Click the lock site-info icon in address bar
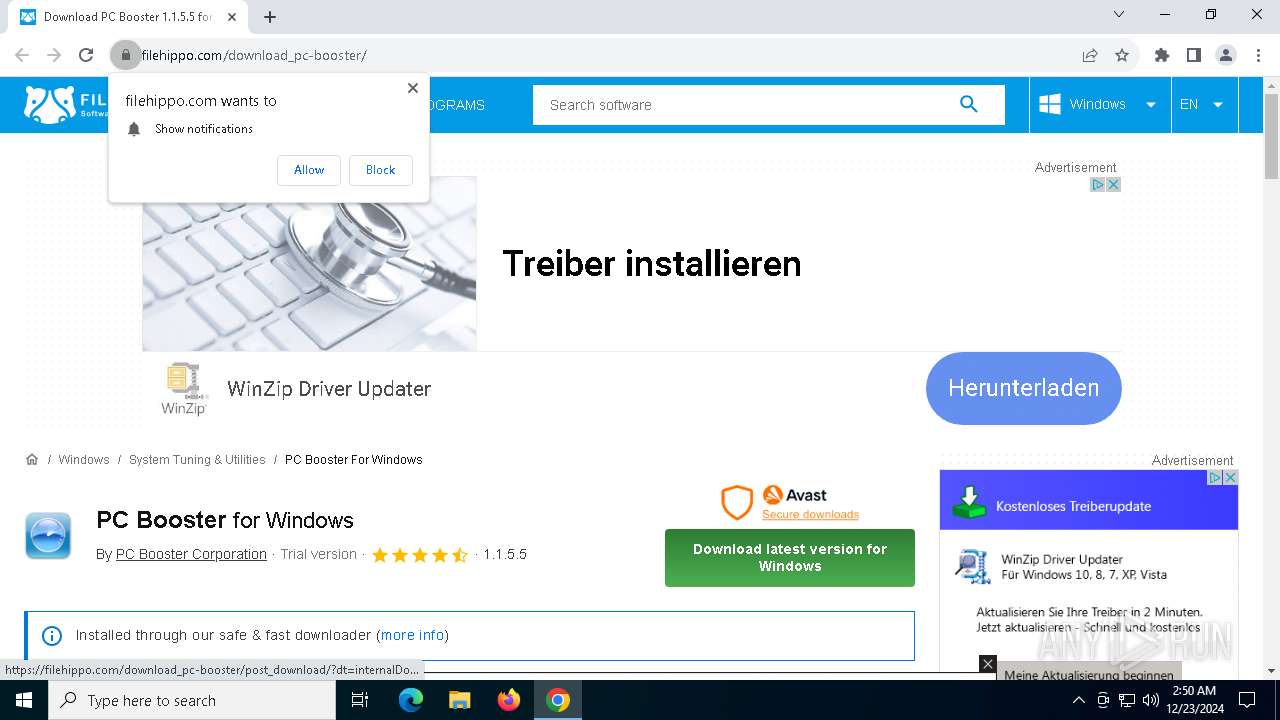Screen dimensions: 1280x720 [125, 55]
